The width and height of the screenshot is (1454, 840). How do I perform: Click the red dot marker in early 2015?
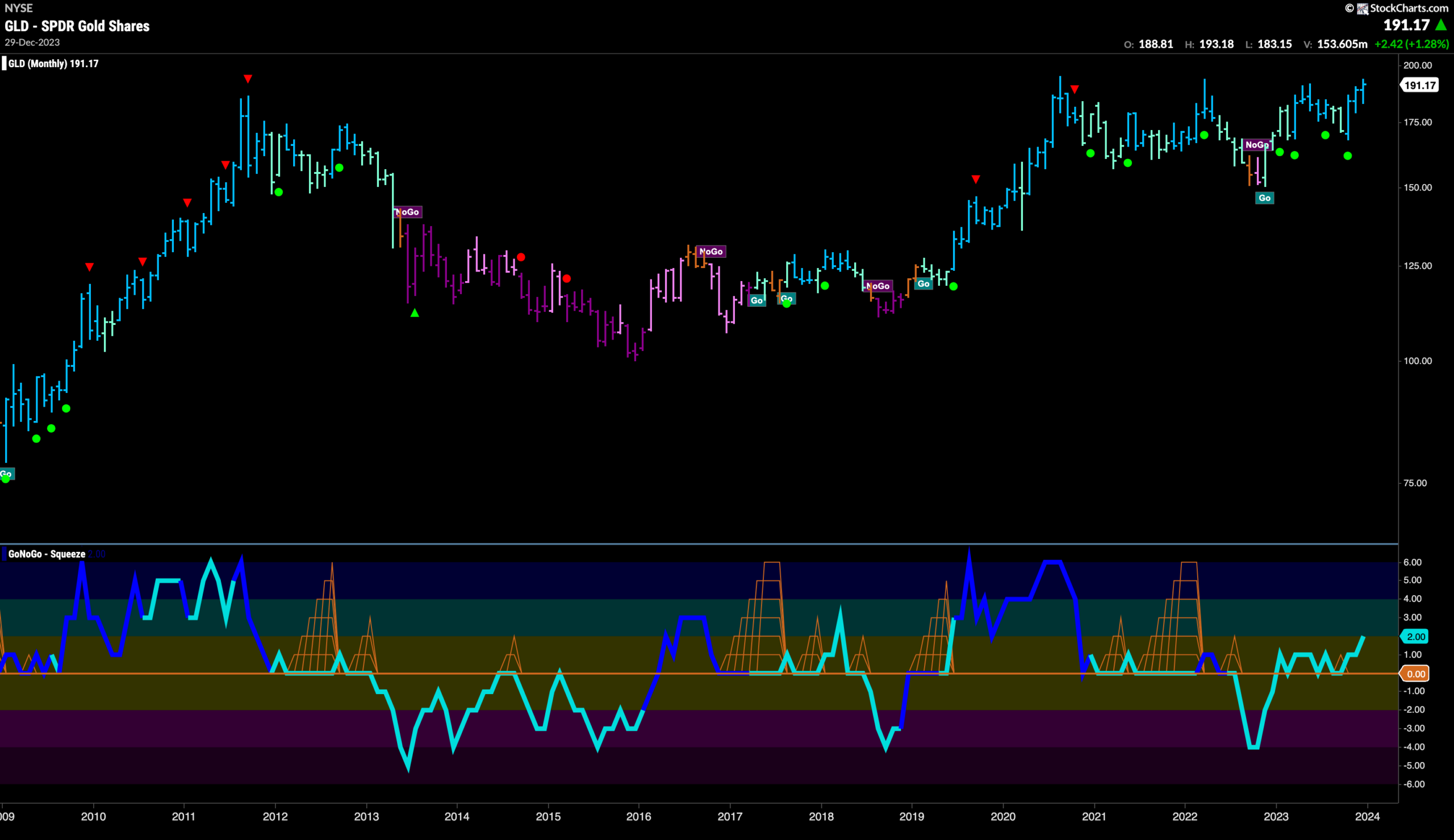(x=567, y=279)
